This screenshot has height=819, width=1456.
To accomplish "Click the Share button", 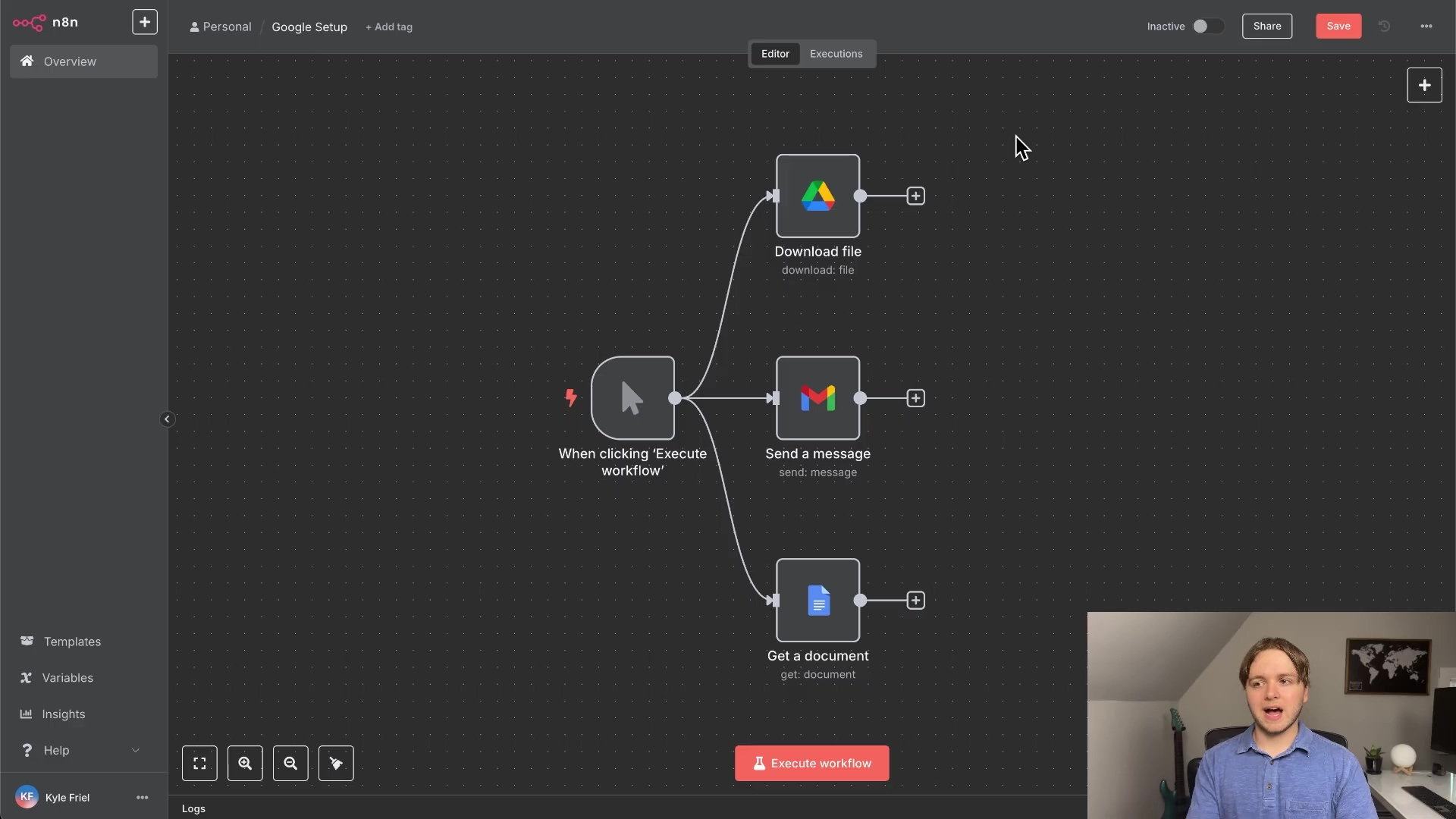I will (x=1266, y=26).
